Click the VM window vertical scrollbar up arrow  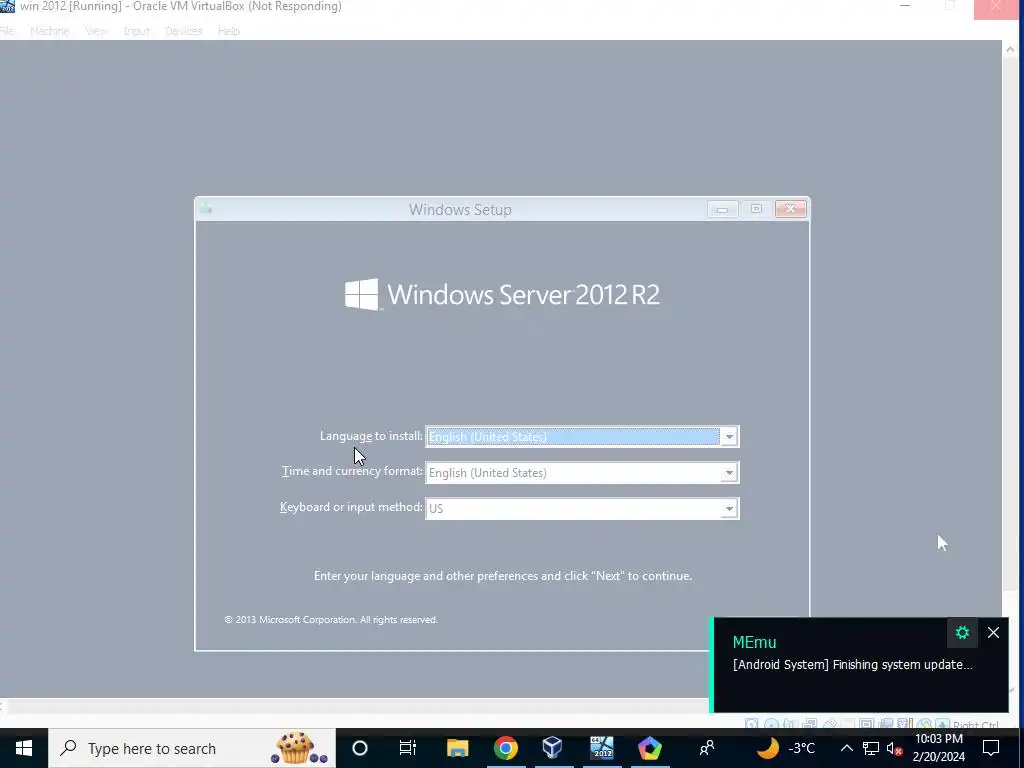(x=1012, y=49)
